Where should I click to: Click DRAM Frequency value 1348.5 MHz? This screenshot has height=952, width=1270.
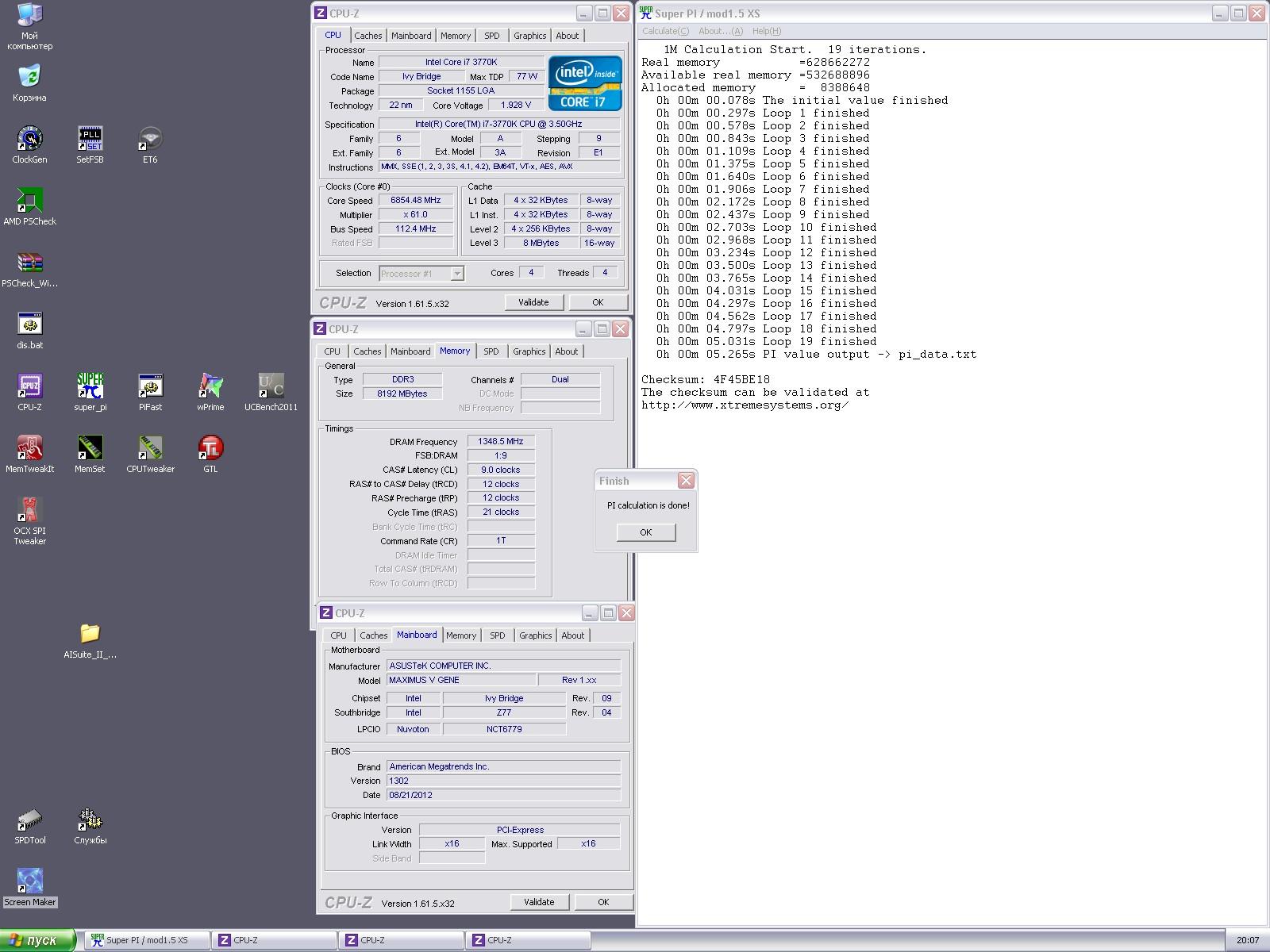(x=501, y=441)
